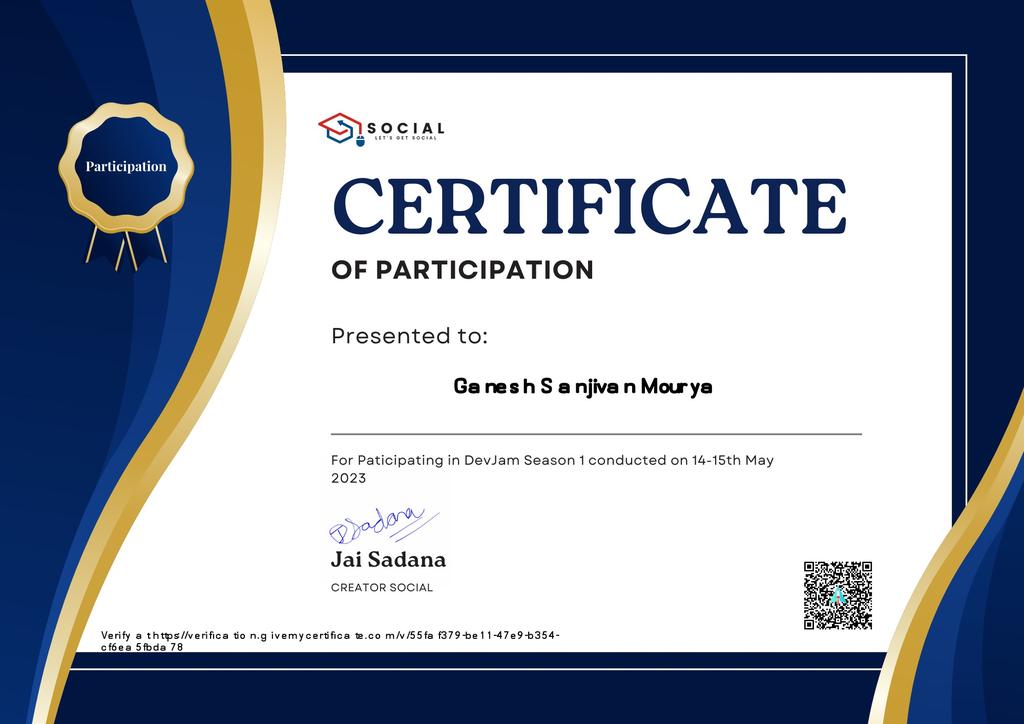Click the CREATOR SOCIAL label
1024x724 pixels.
tap(381, 589)
